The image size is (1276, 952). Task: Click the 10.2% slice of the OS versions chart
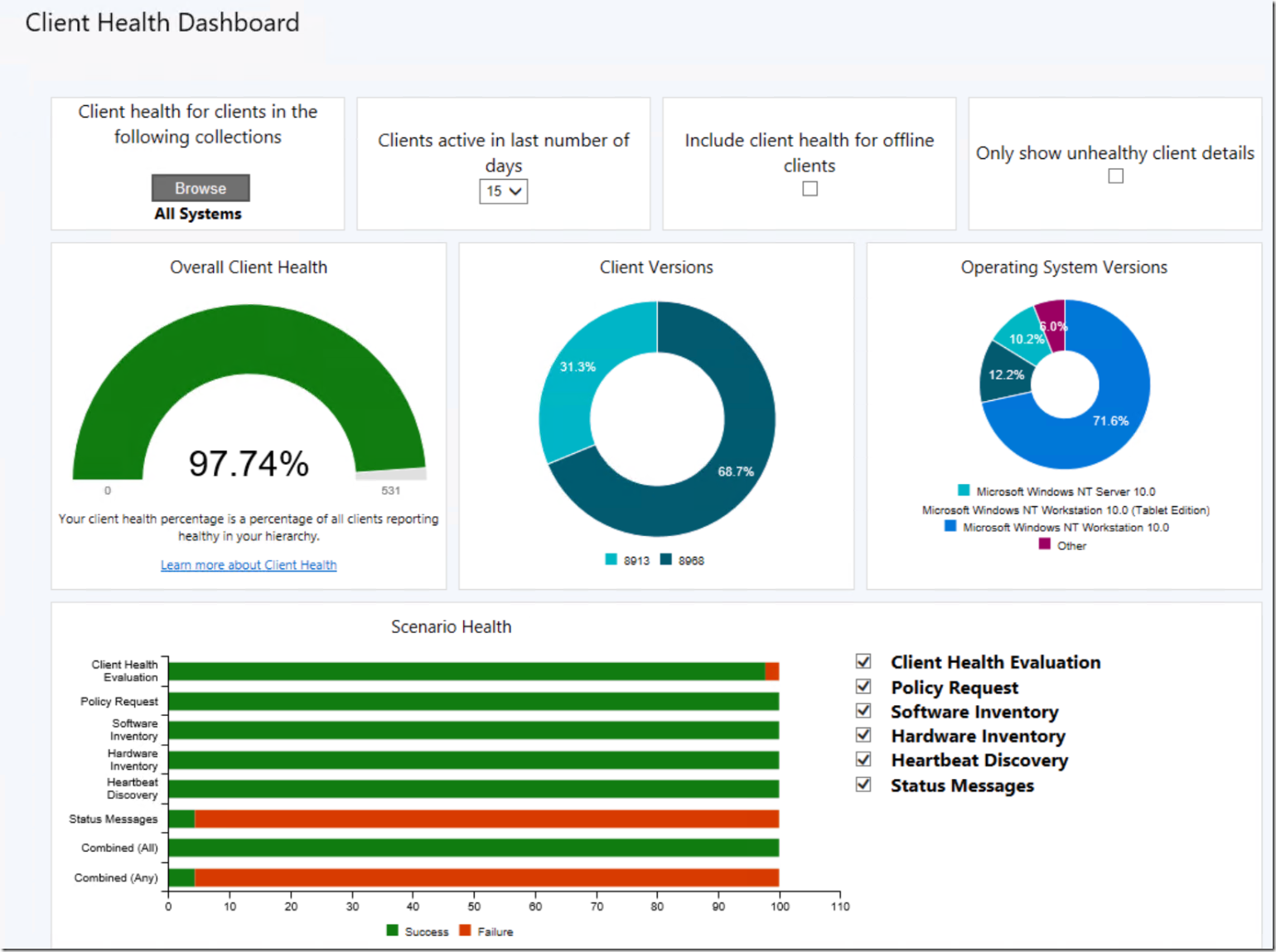tap(1023, 338)
